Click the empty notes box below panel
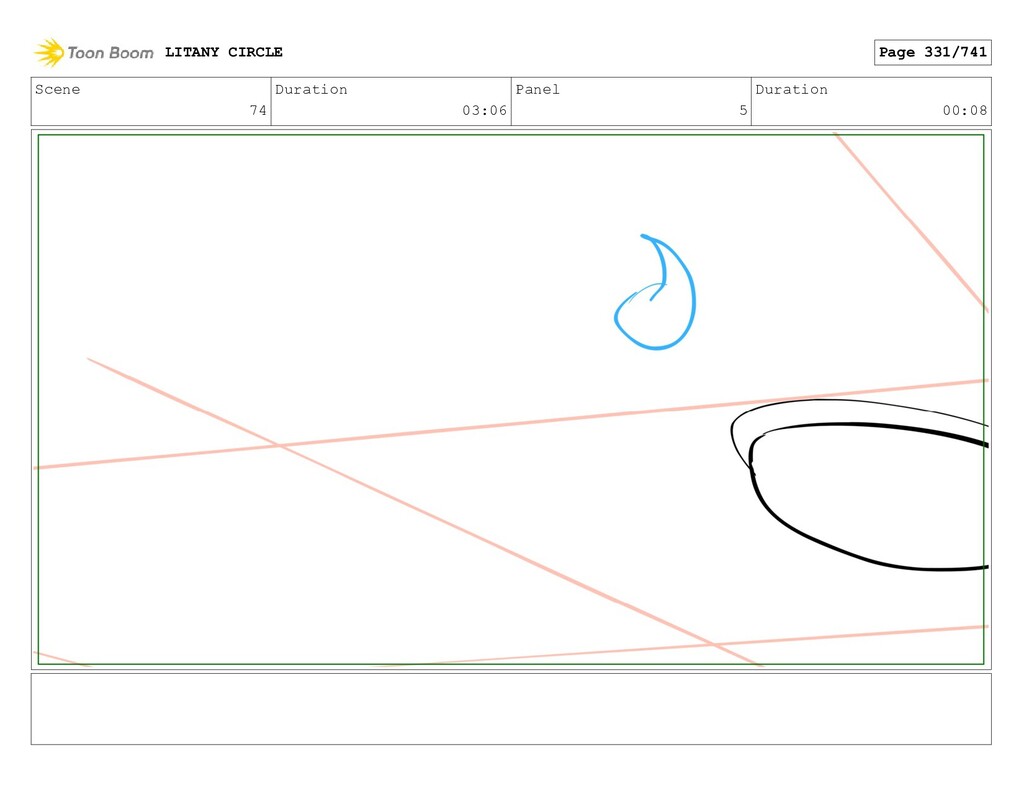 click(x=511, y=709)
